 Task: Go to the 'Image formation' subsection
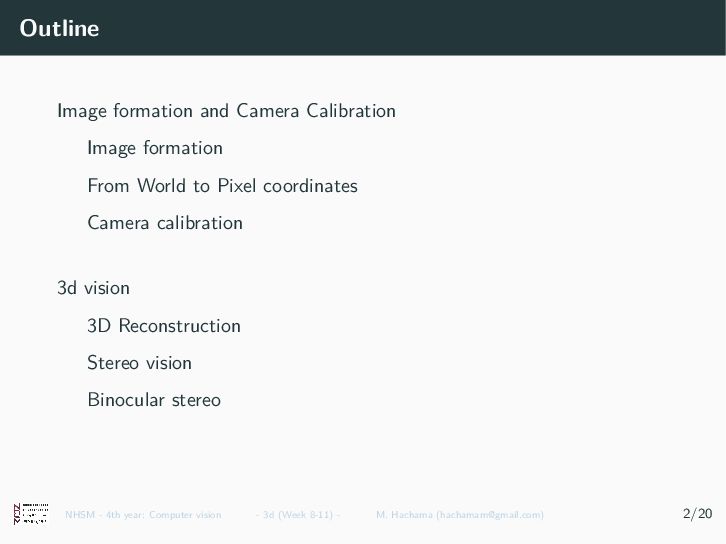coord(155,148)
